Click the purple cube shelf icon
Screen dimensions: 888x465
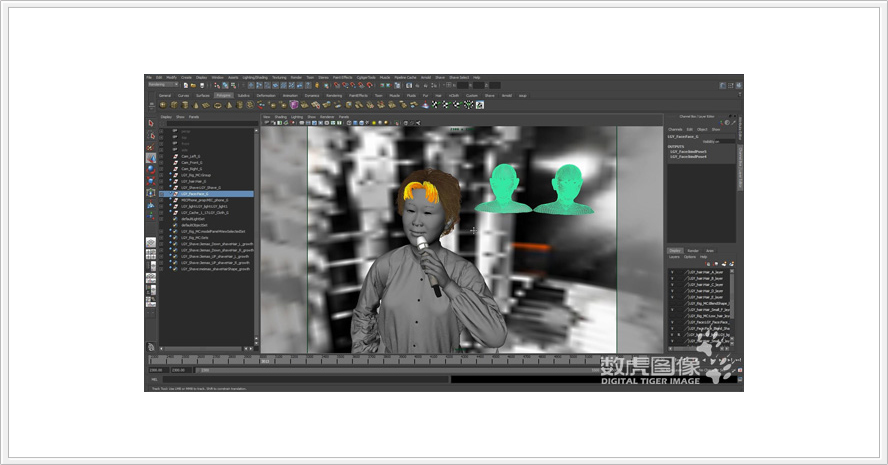(x=294, y=105)
